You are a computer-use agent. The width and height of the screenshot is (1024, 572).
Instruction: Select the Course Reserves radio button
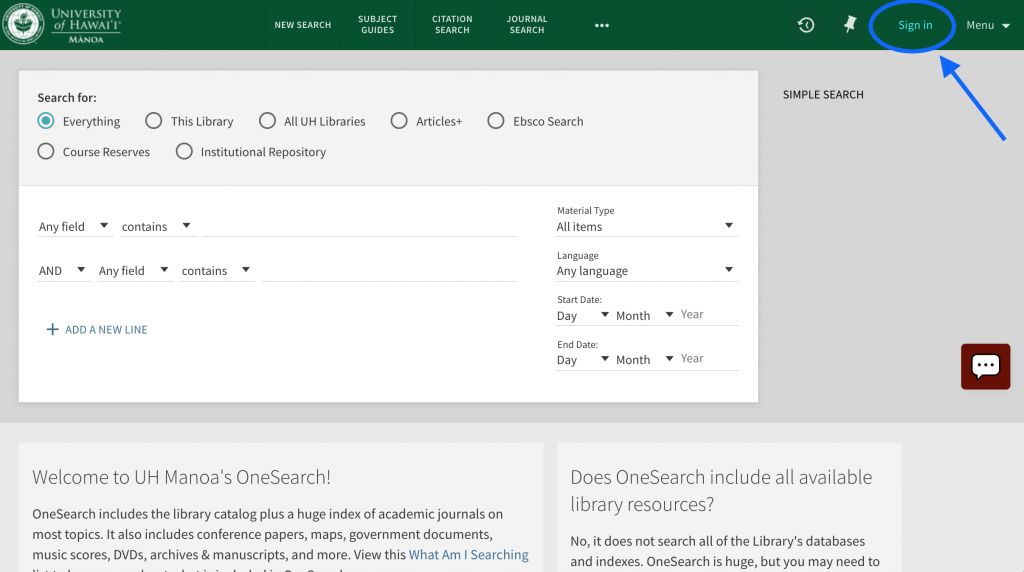[x=46, y=151]
